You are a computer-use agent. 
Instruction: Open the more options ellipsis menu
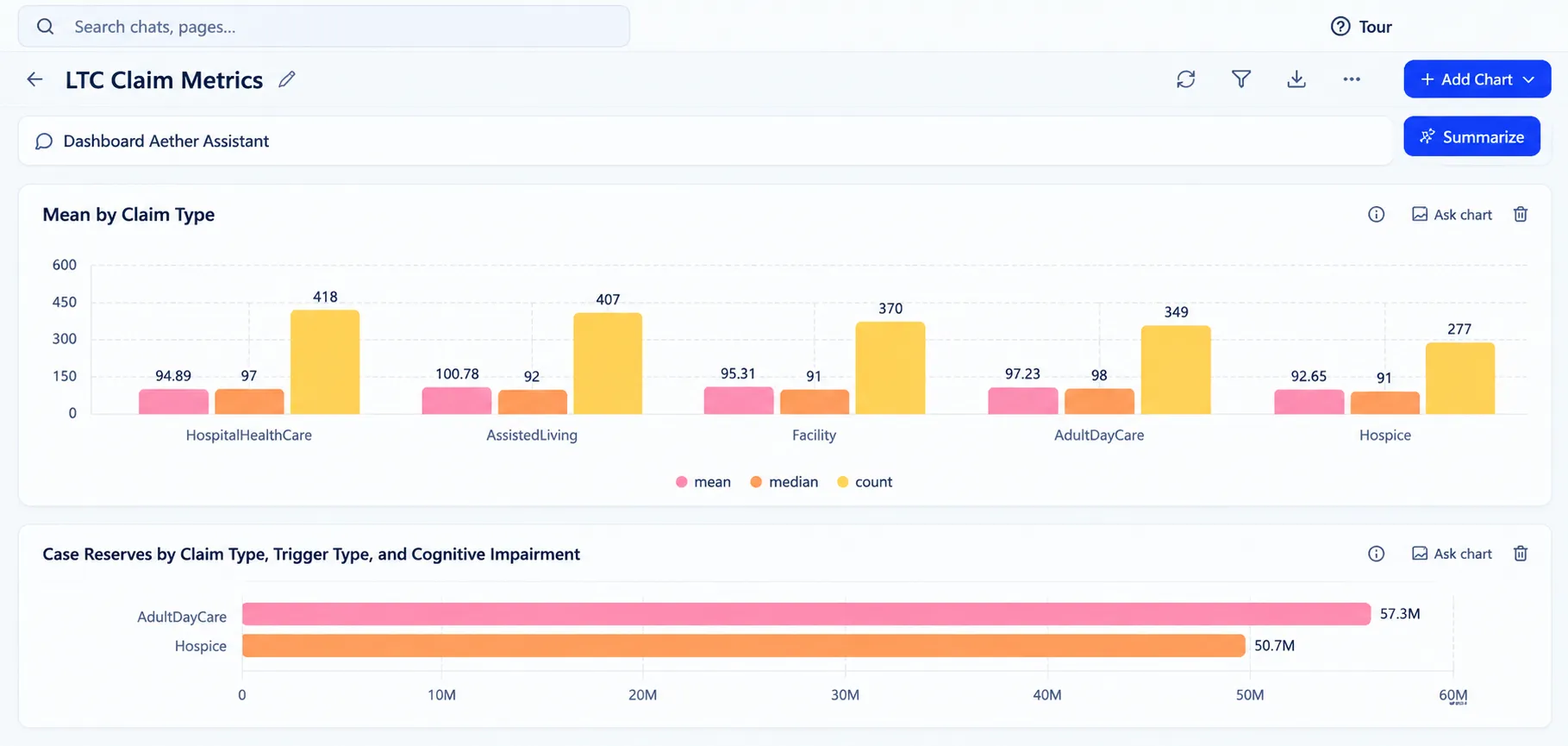coord(1352,79)
